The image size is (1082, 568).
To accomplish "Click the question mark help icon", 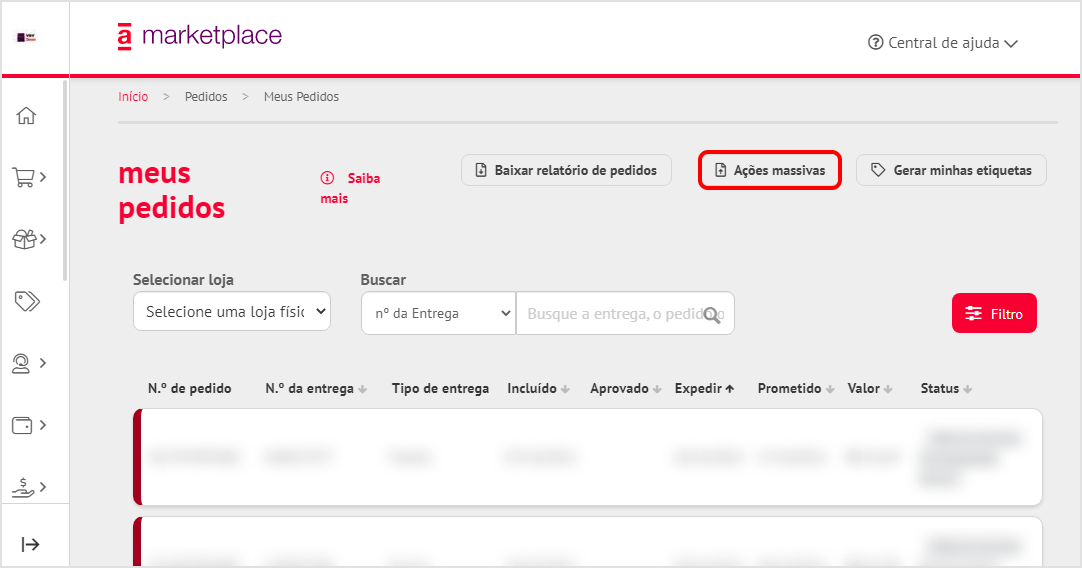I will [875, 43].
